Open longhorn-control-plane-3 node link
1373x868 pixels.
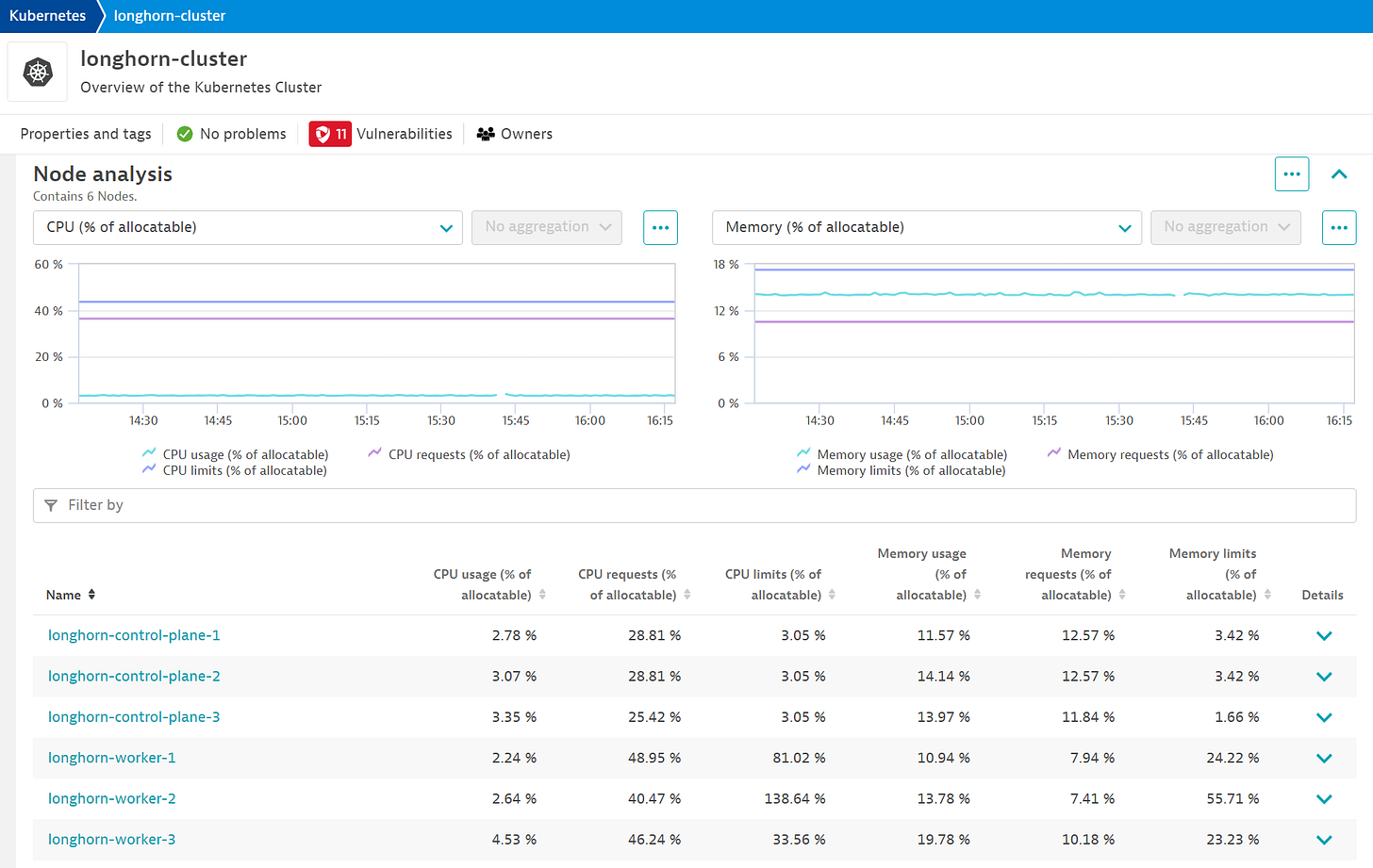point(134,716)
